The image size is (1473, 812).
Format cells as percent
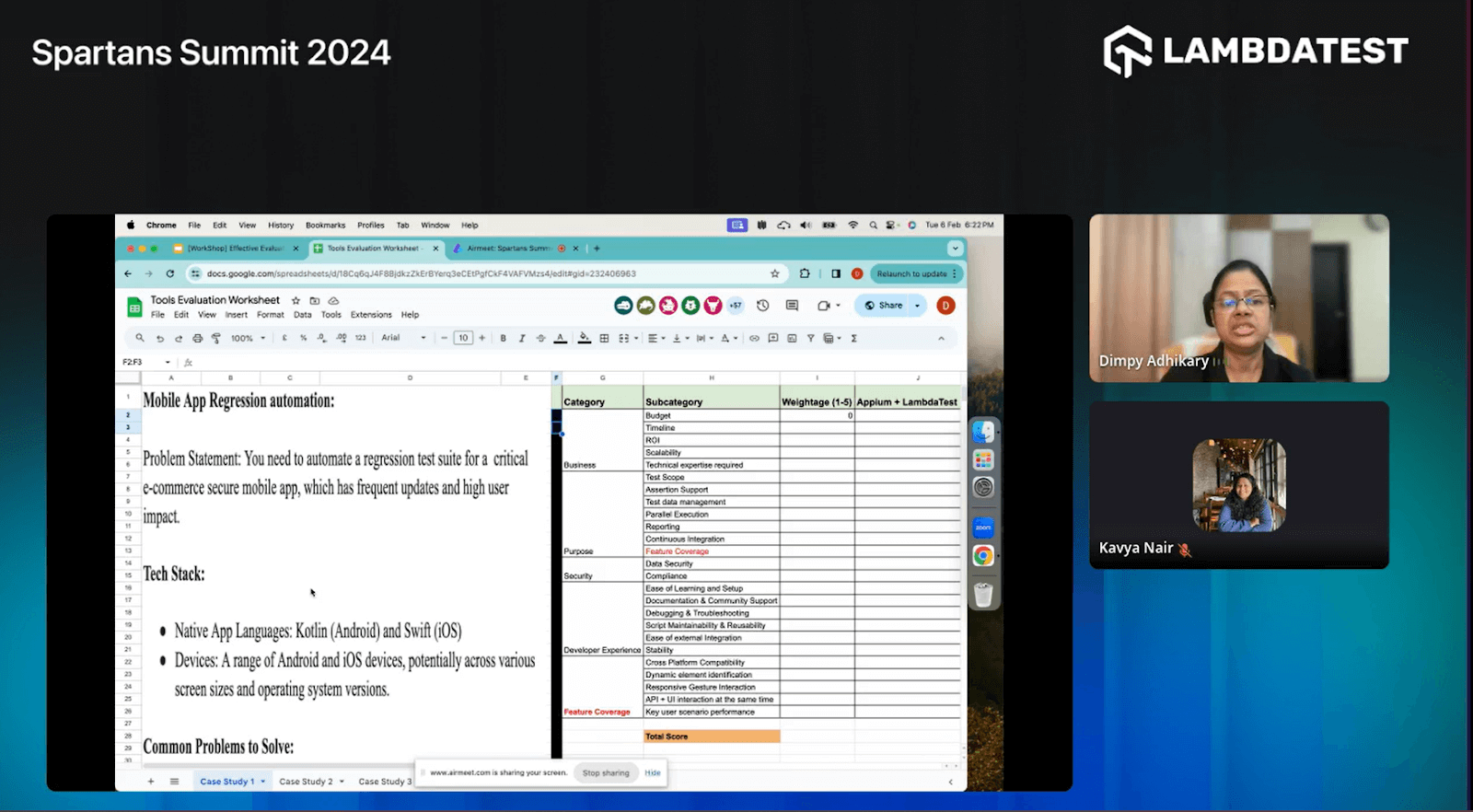(x=303, y=338)
